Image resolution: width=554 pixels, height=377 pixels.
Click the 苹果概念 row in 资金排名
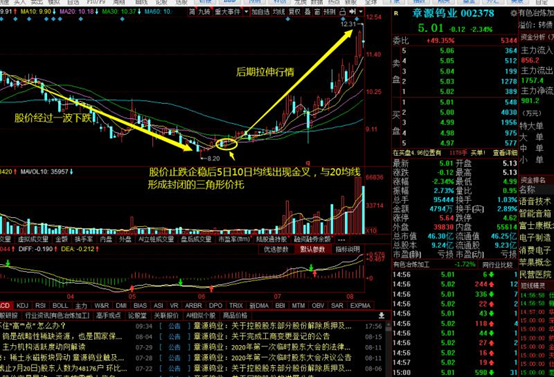tap(536, 262)
